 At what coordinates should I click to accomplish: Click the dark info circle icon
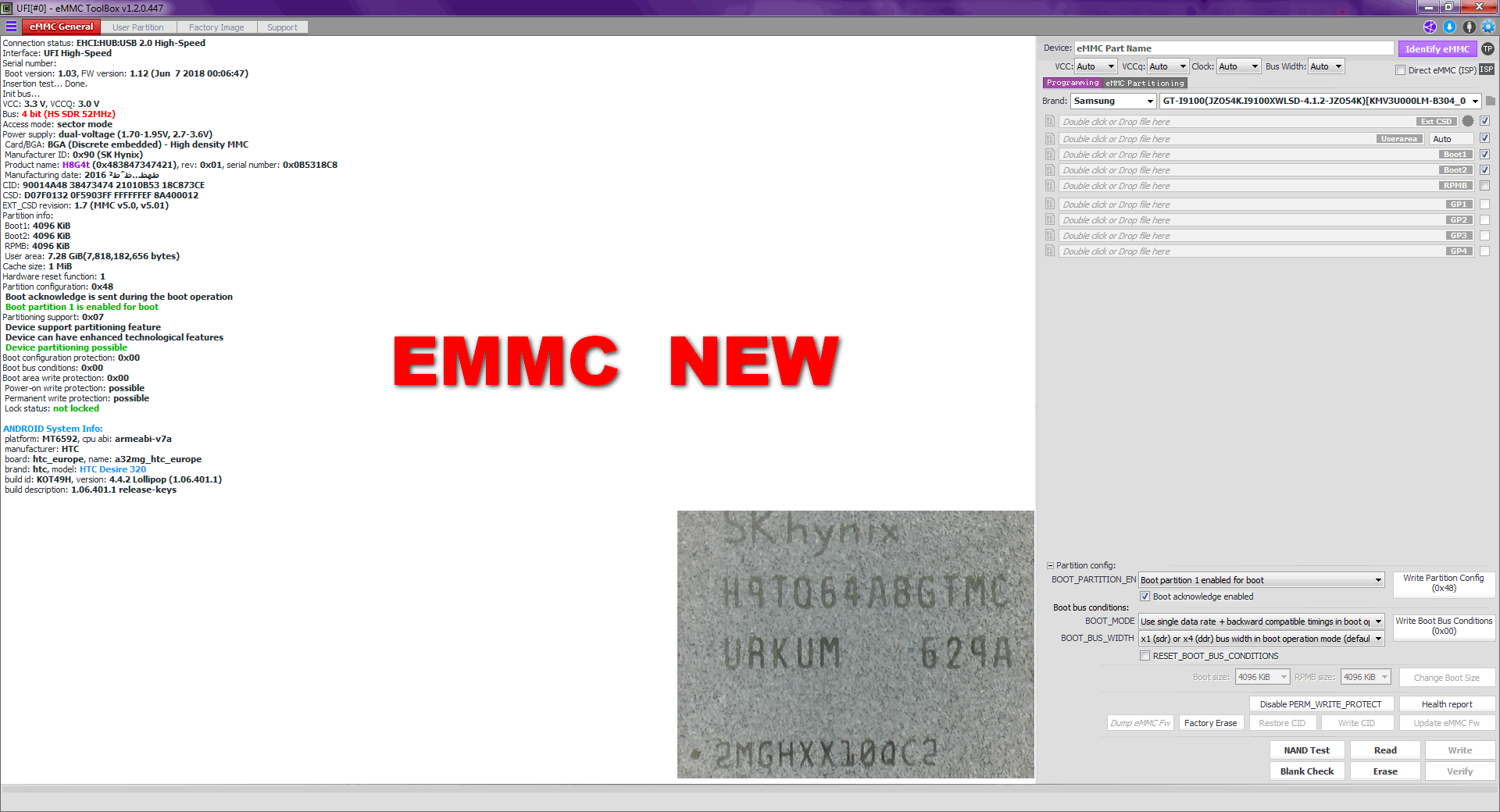(1469, 27)
